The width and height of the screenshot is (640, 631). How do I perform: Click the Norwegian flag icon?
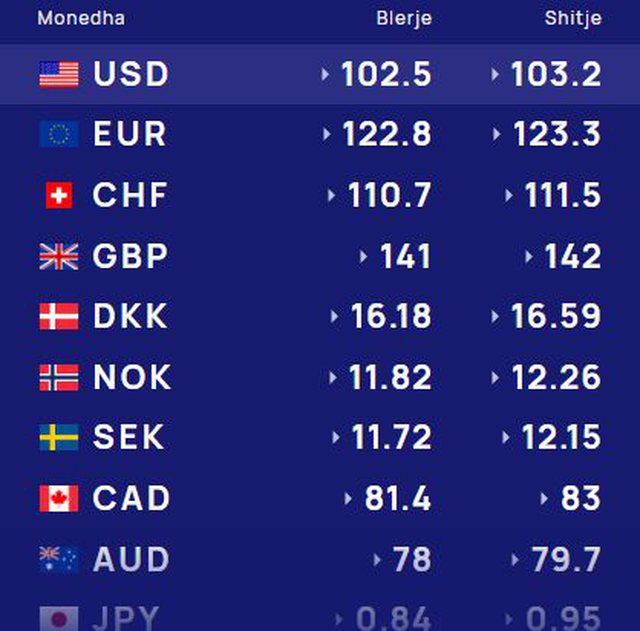coord(59,378)
